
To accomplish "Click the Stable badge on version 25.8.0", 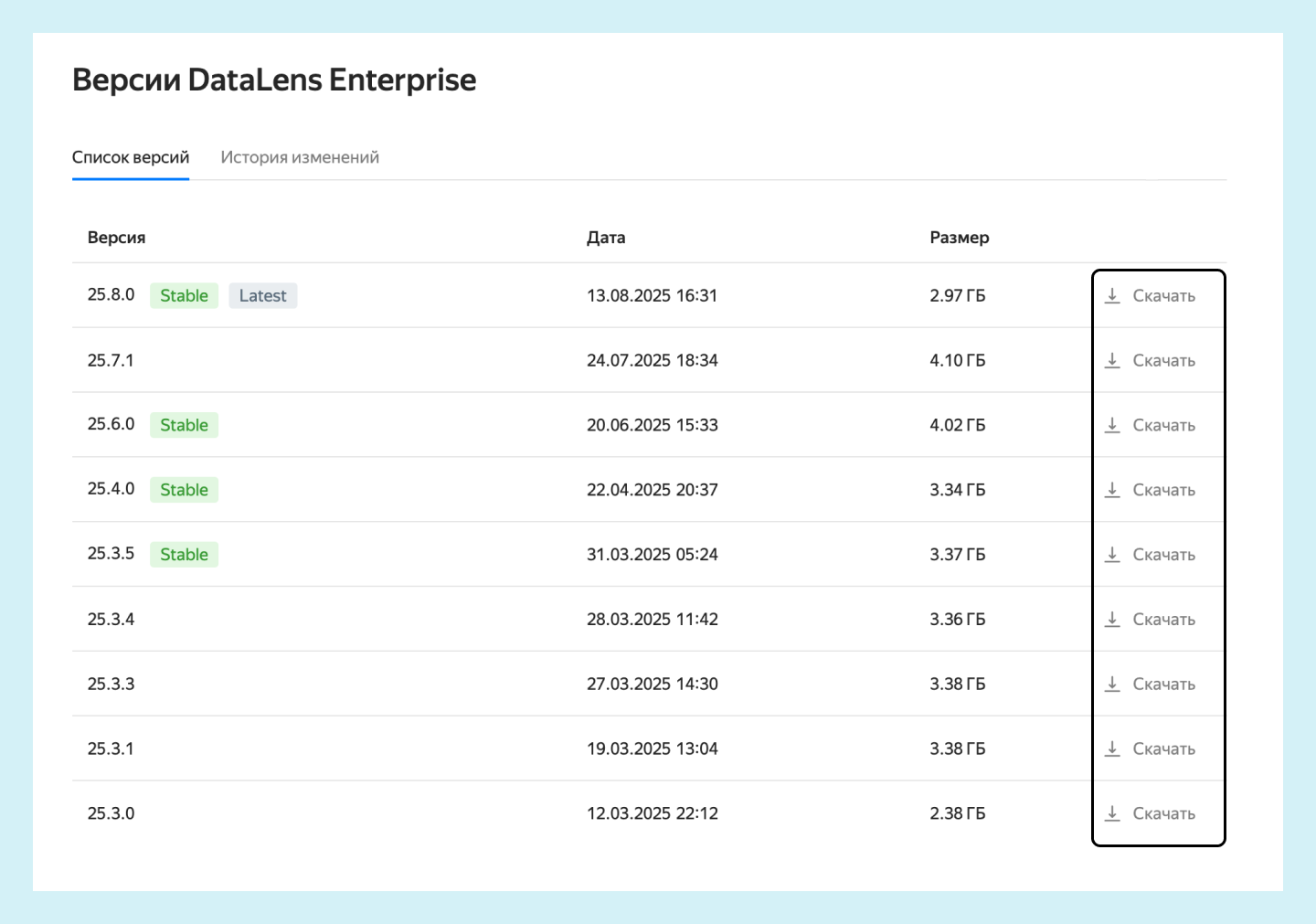I will pos(184,296).
